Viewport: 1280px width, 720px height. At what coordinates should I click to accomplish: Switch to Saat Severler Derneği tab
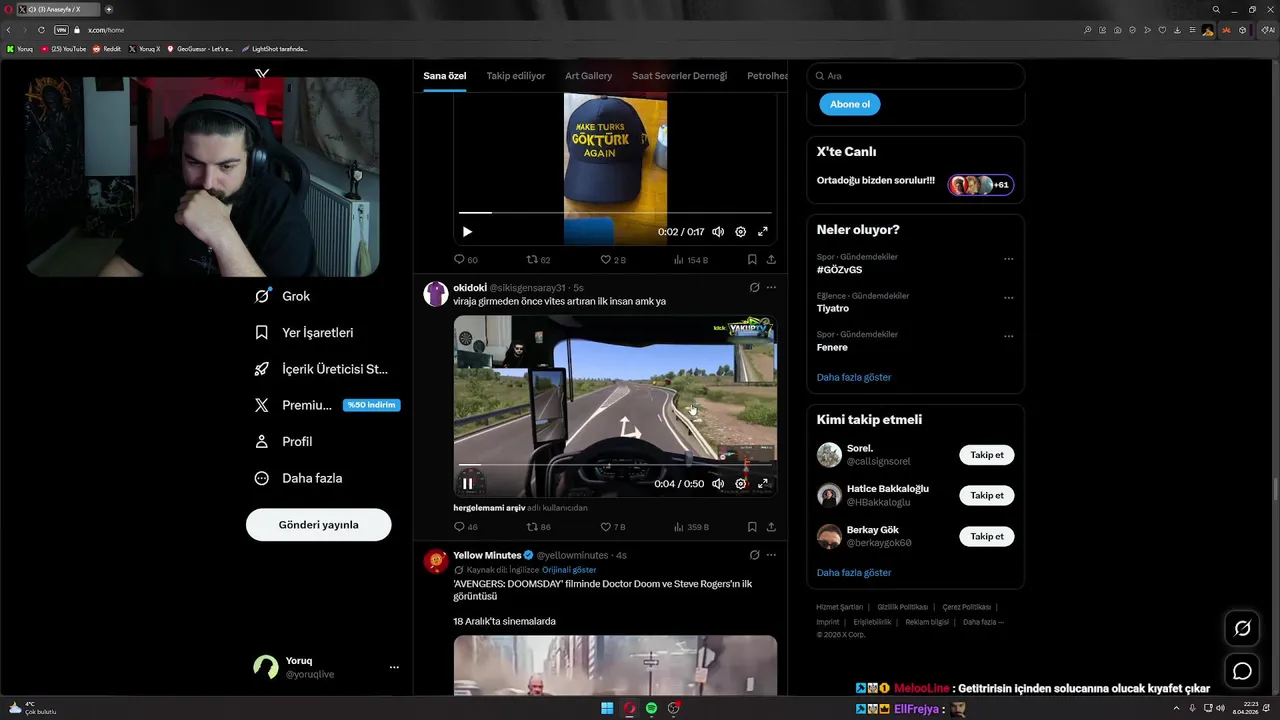[x=679, y=76]
